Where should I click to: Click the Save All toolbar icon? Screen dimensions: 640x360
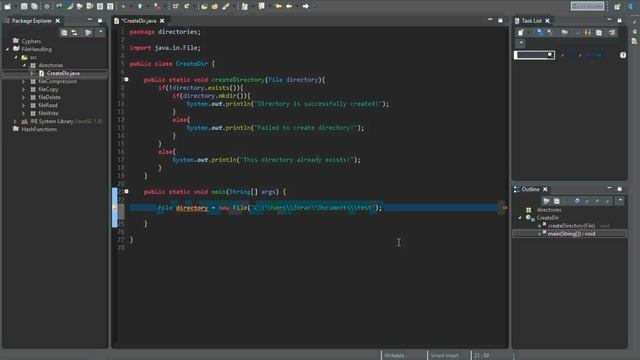click(x=34, y=6)
